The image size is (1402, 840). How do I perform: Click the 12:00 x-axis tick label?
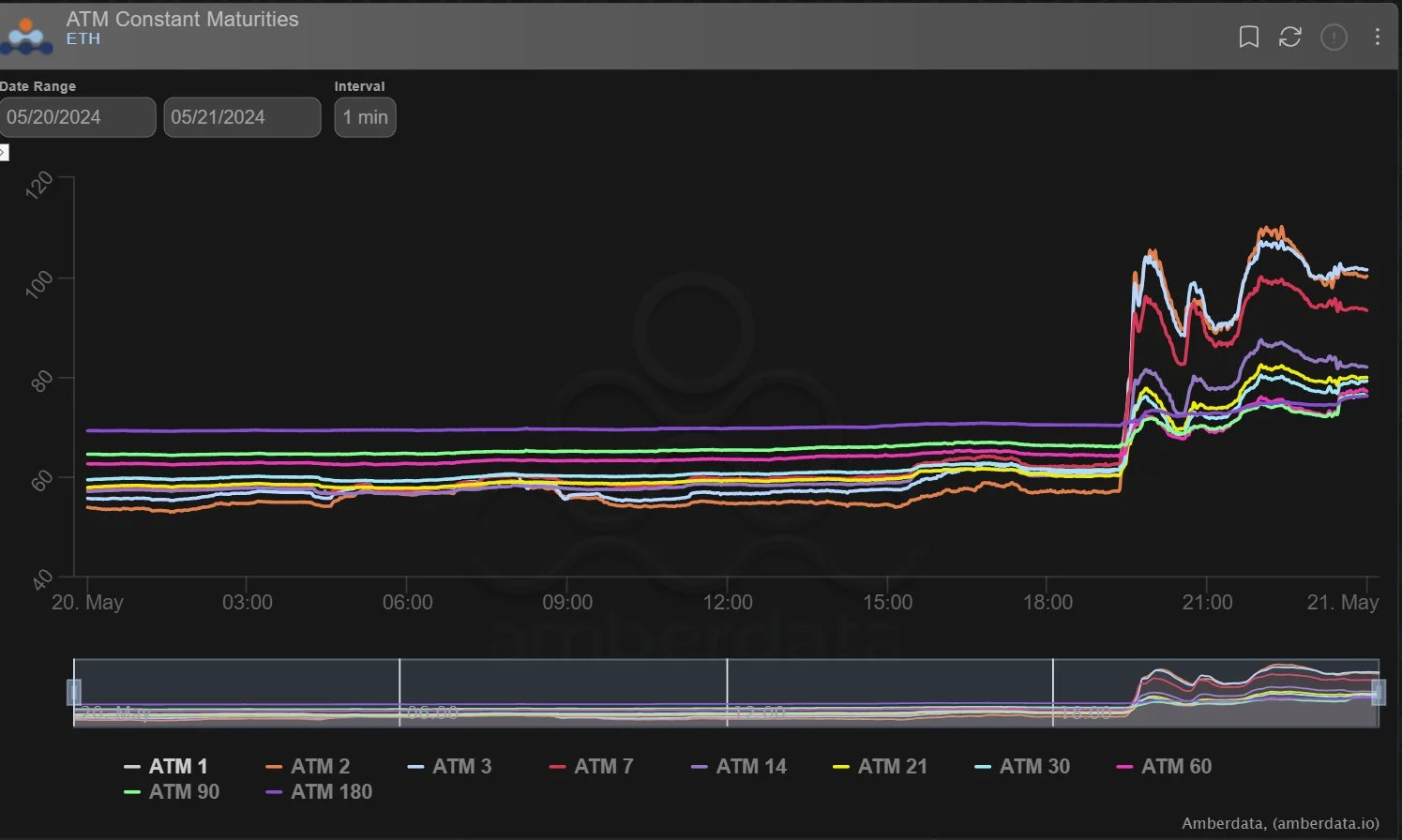click(728, 602)
